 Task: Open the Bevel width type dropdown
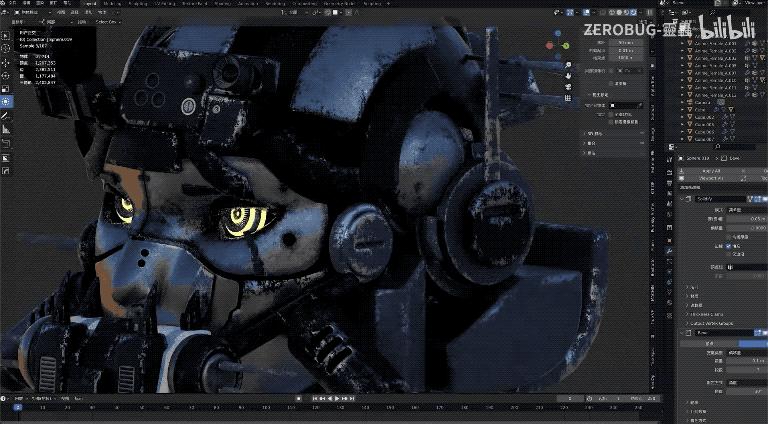click(x=747, y=353)
